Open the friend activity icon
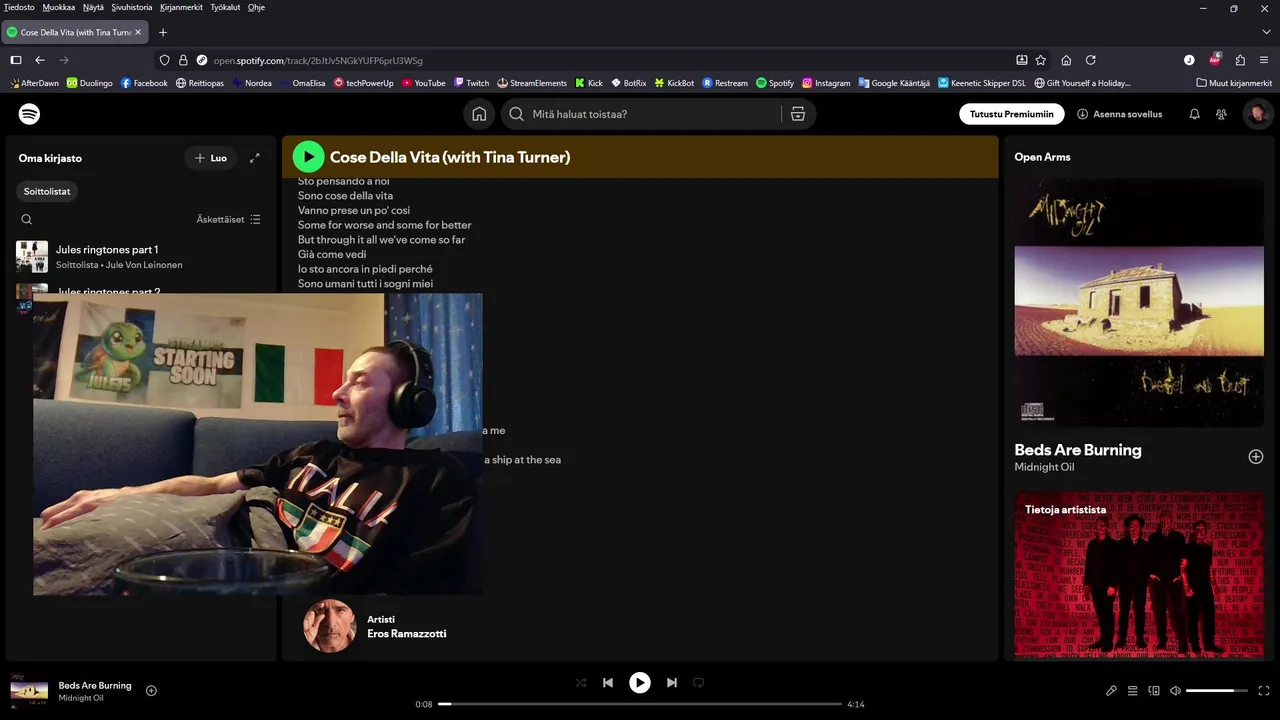Viewport: 1280px width, 720px height. tap(1221, 114)
